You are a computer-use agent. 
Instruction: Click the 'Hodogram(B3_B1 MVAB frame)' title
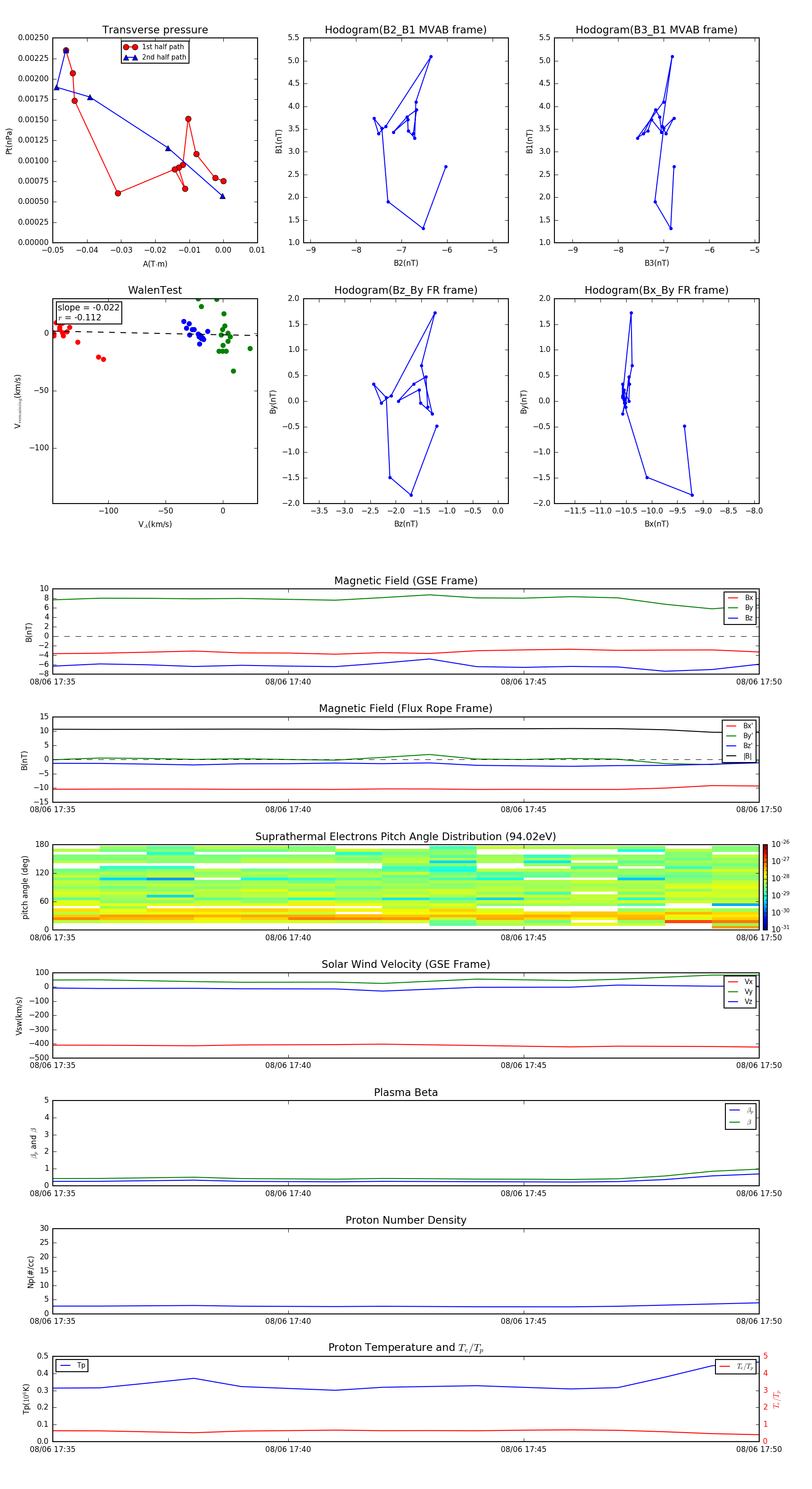(x=656, y=30)
